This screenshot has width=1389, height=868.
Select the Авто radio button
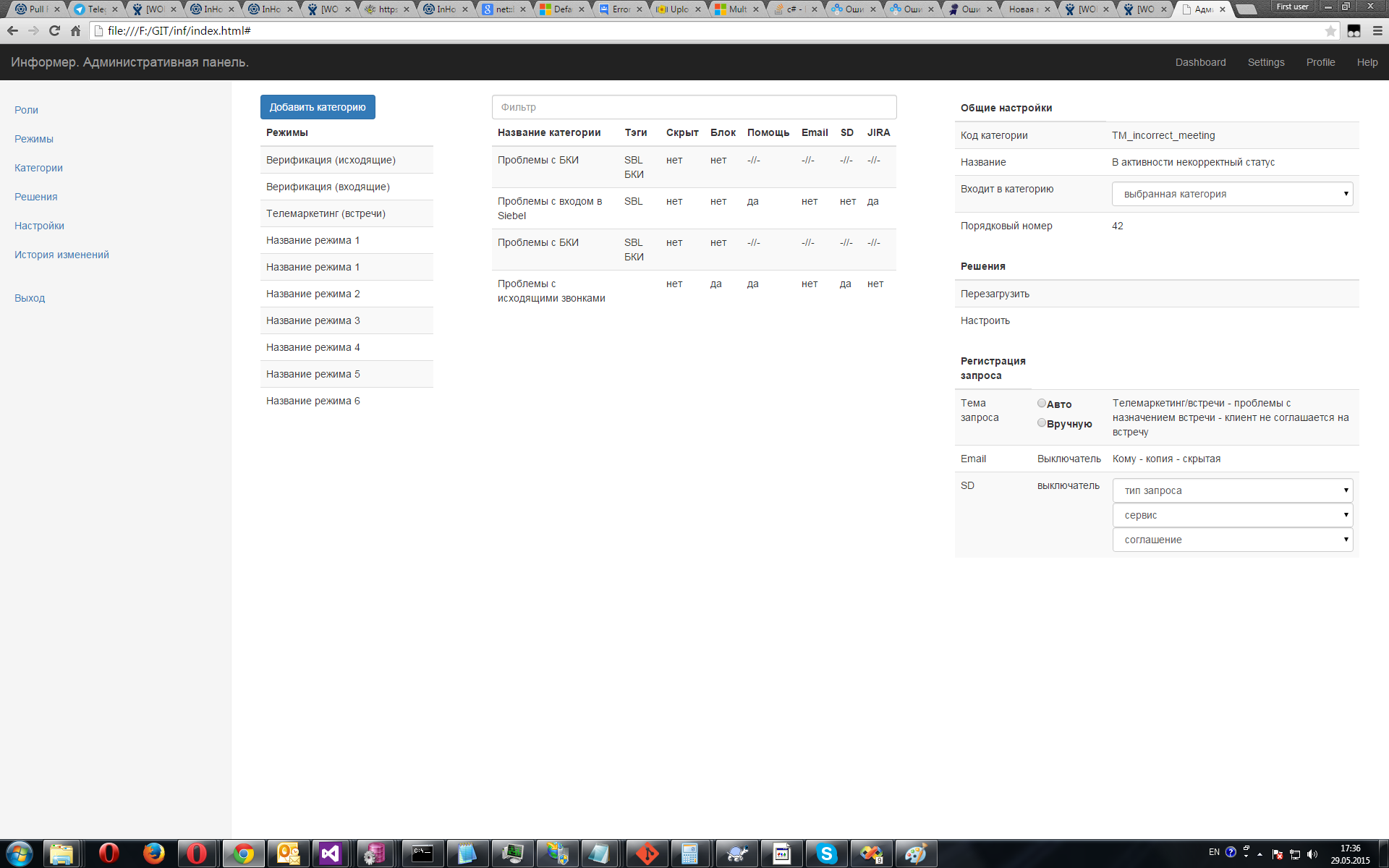click(1042, 404)
